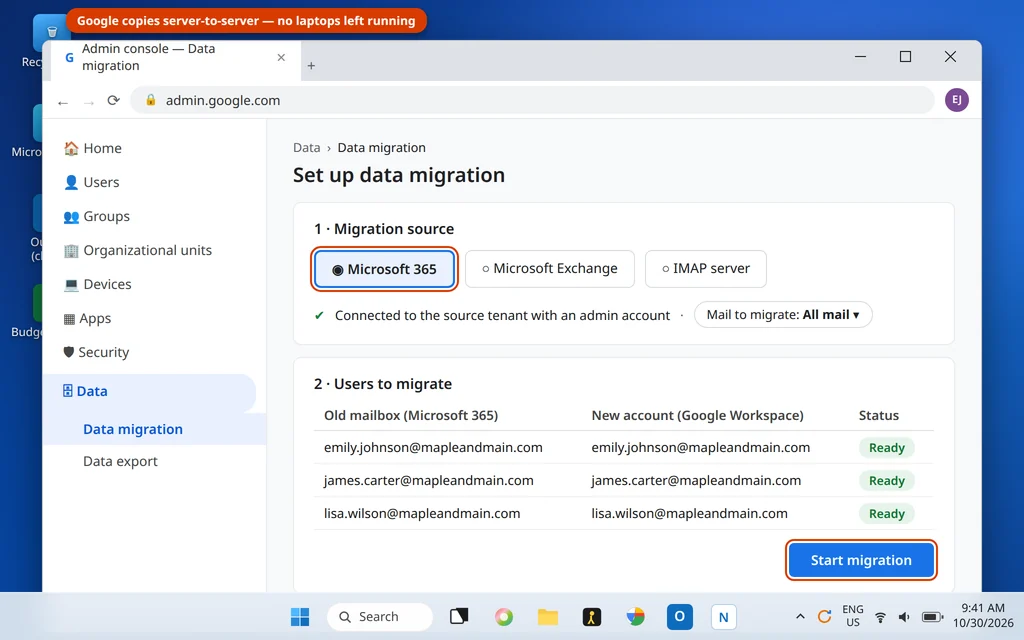The width and height of the screenshot is (1024, 640).
Task: Click the Wi-Fi icon in system tray
Action: click(x=880, y=617)
